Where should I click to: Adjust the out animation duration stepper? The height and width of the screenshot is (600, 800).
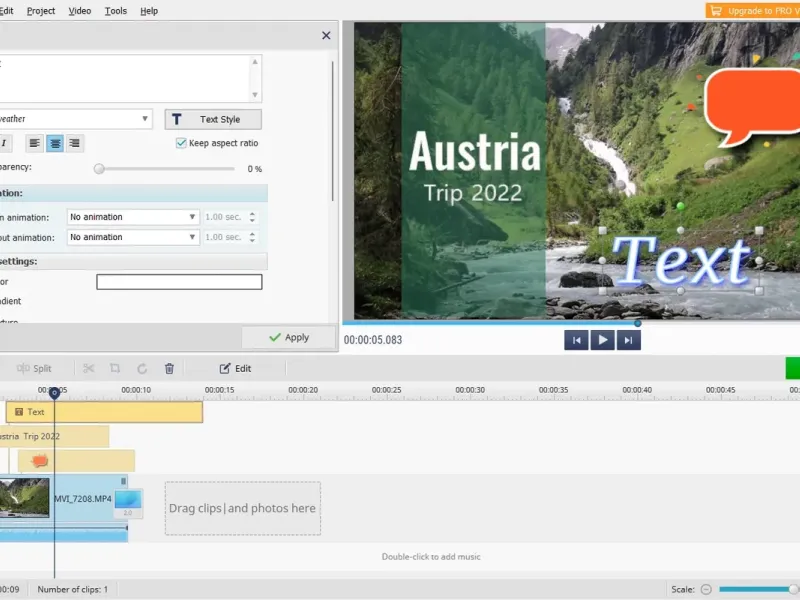pos(252,237)
